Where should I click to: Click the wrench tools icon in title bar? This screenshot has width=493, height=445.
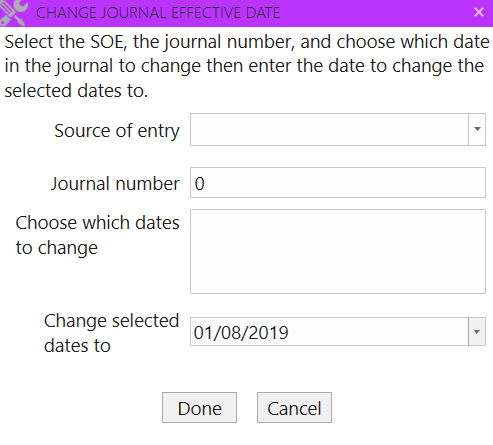pos(13,12)
